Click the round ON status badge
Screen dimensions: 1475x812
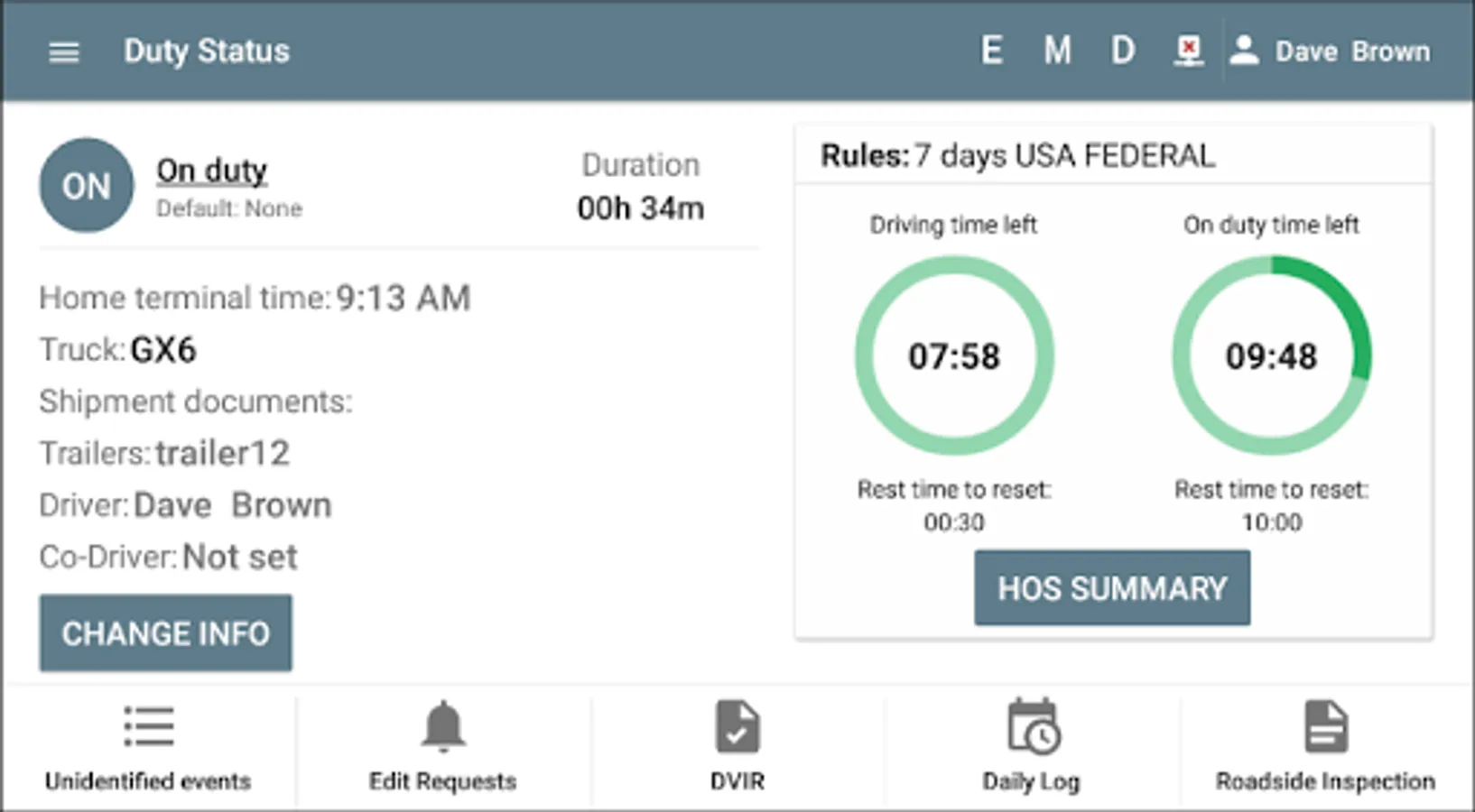(x=87, y=186)
